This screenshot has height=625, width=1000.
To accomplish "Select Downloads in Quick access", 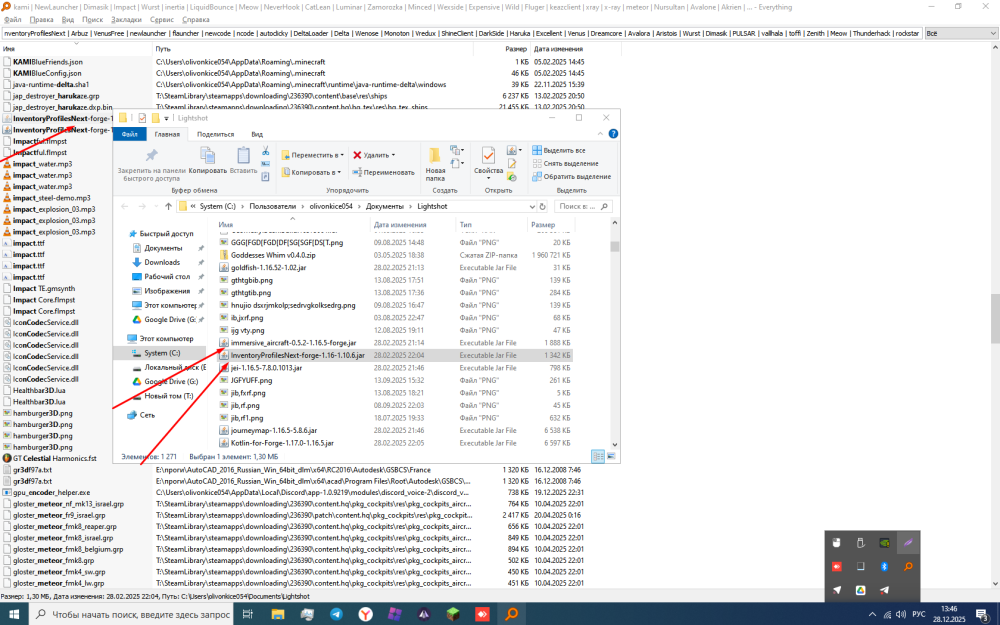I will 162,262.
